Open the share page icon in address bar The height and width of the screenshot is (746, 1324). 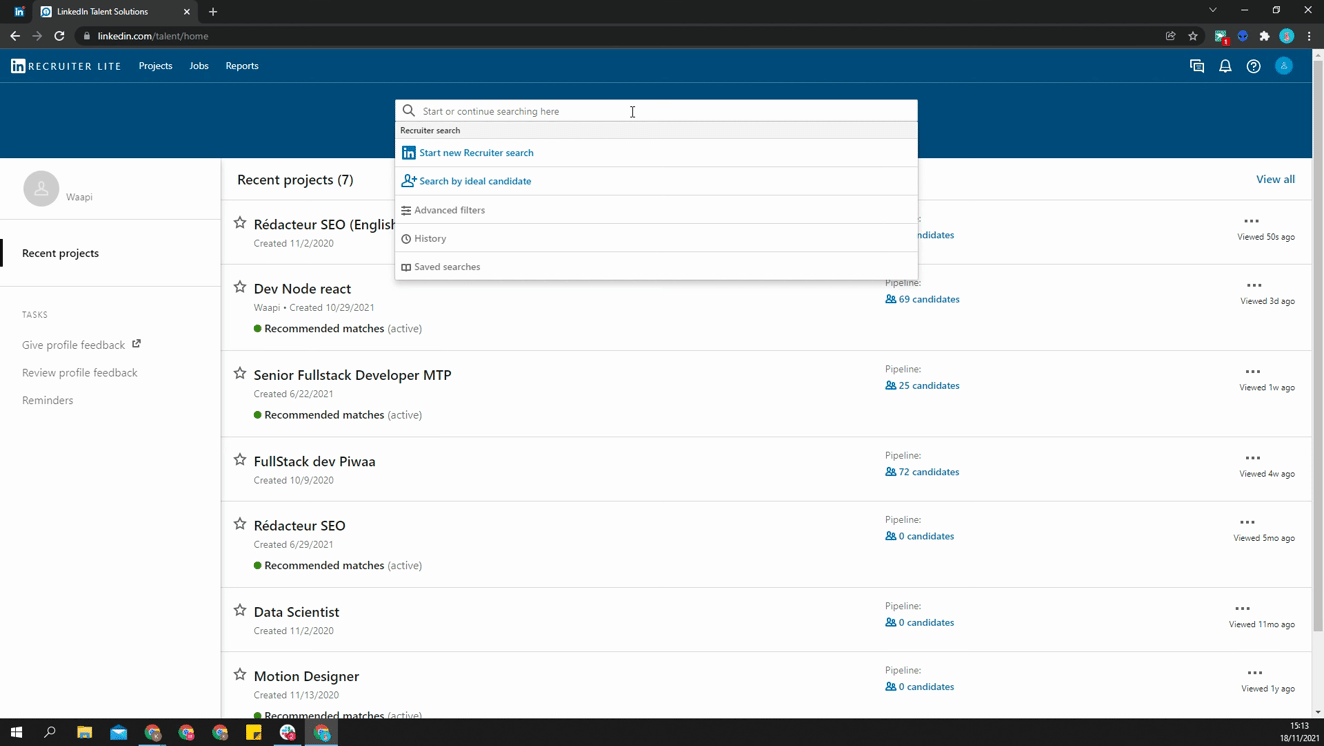click(1171, 36)
